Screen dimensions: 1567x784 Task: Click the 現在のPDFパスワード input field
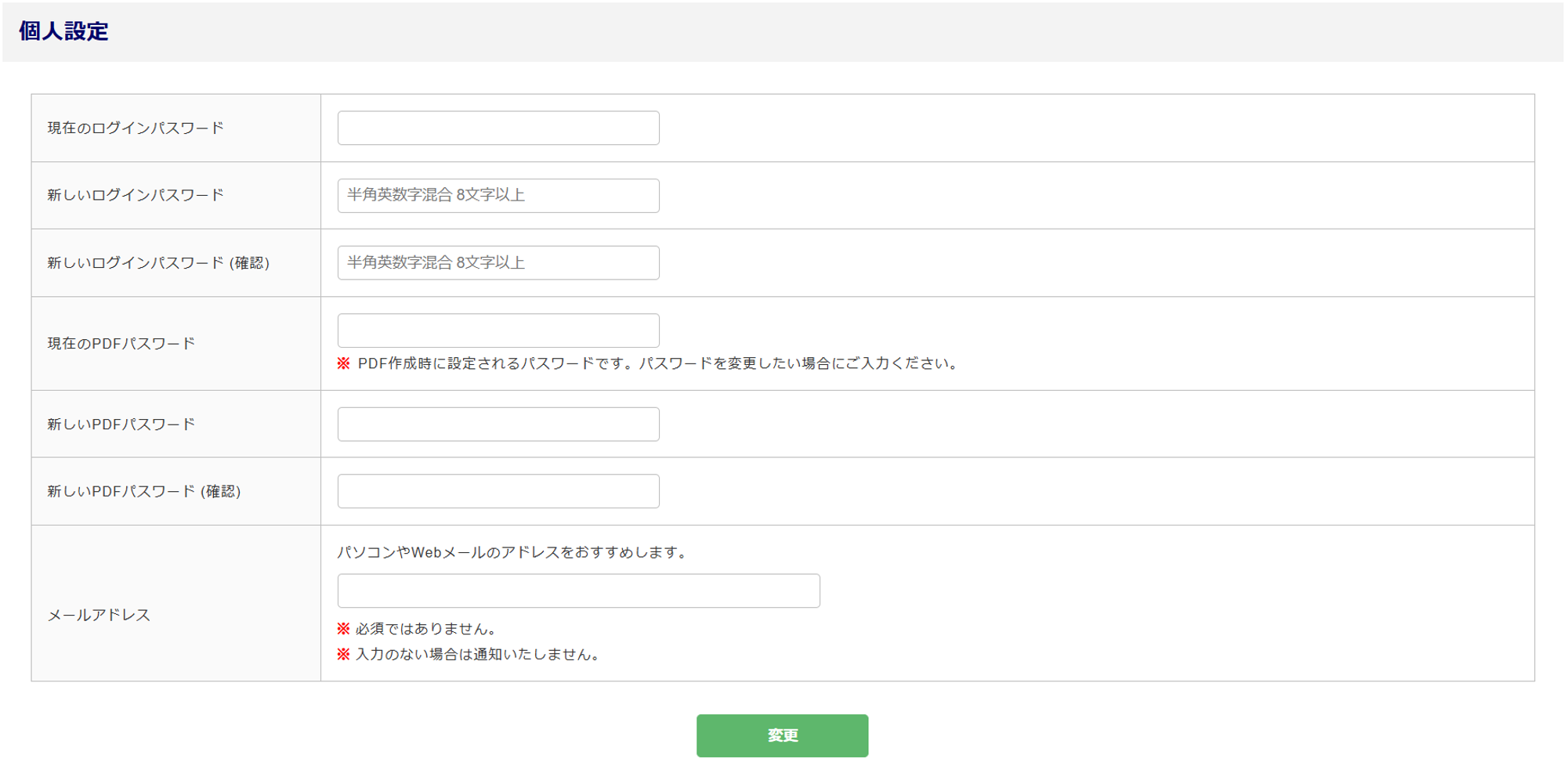click(x=498, y=331)
